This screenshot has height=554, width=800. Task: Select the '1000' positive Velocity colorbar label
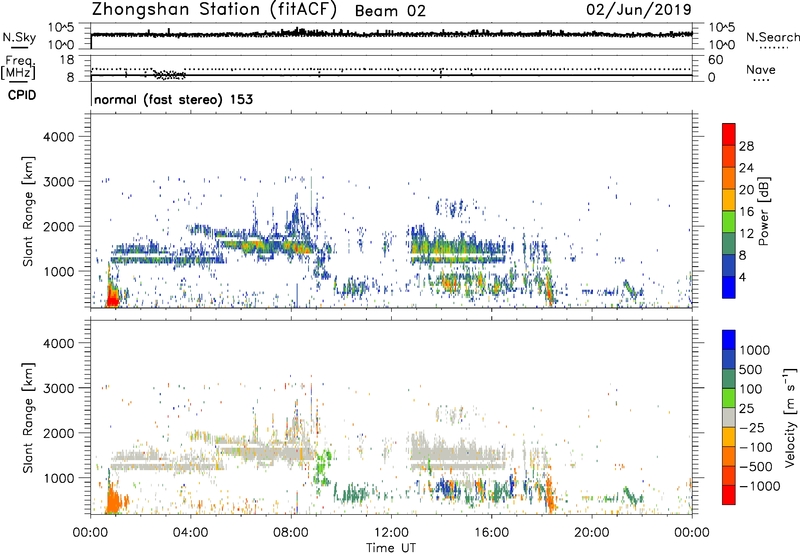[754, 350]
